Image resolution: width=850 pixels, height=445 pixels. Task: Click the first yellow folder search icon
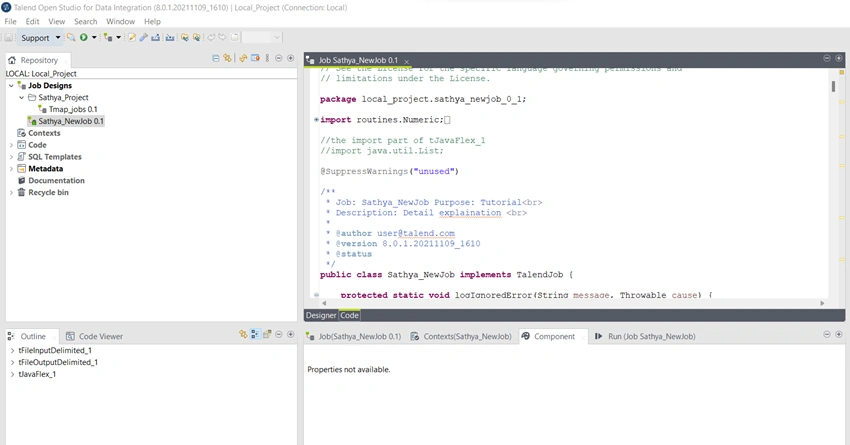tap(185, 37)
